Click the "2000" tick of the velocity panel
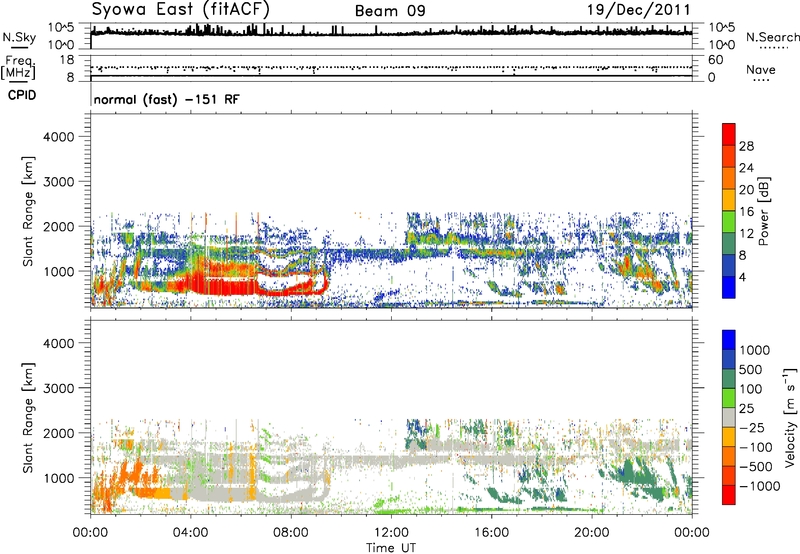Viewport: 800px width, 554px height. click(58, 433)
